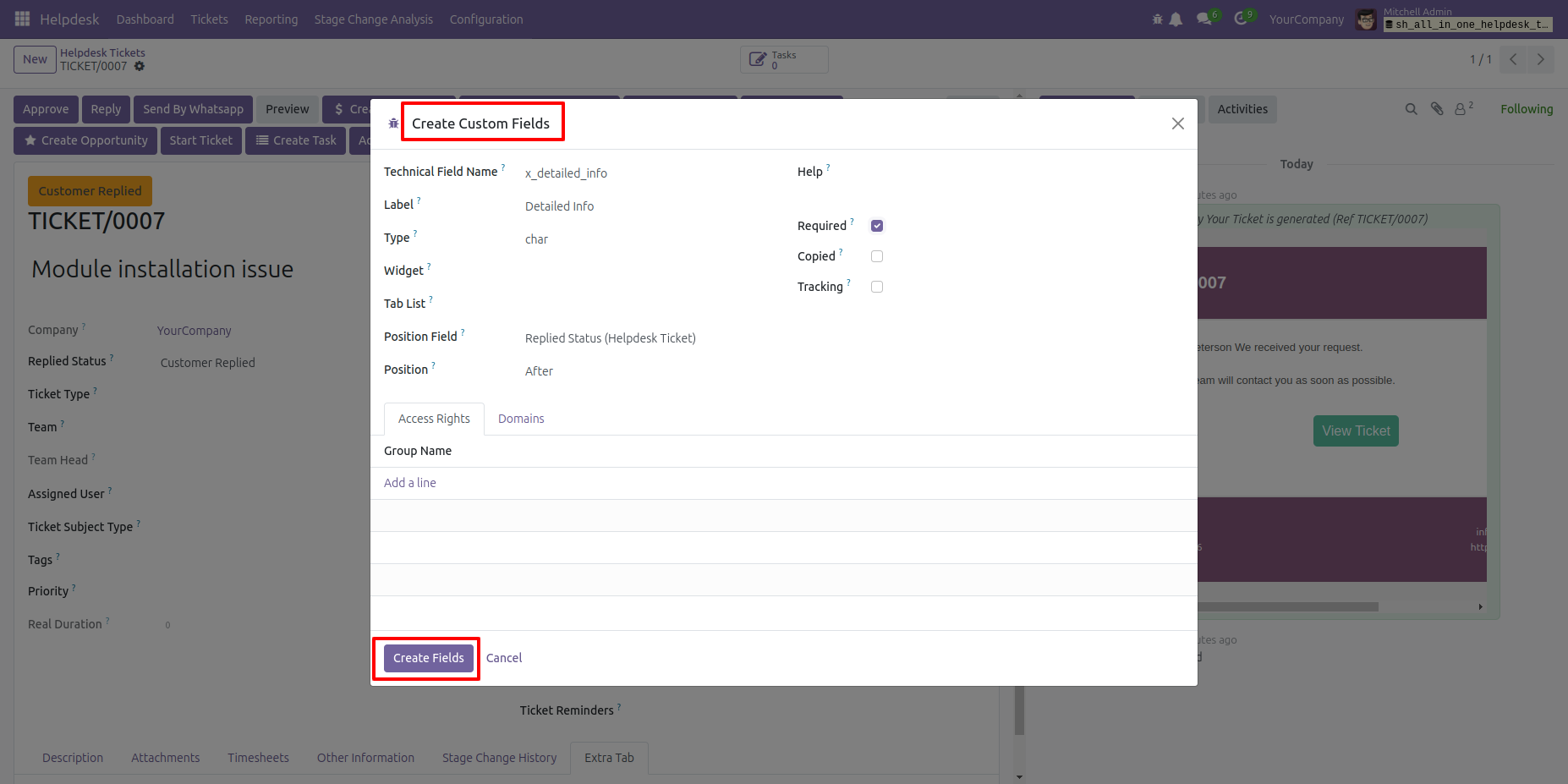The width and height of the screenshot is (1568, 784).
Task: Open the chat conversations icon
Action: point(1204,19)
